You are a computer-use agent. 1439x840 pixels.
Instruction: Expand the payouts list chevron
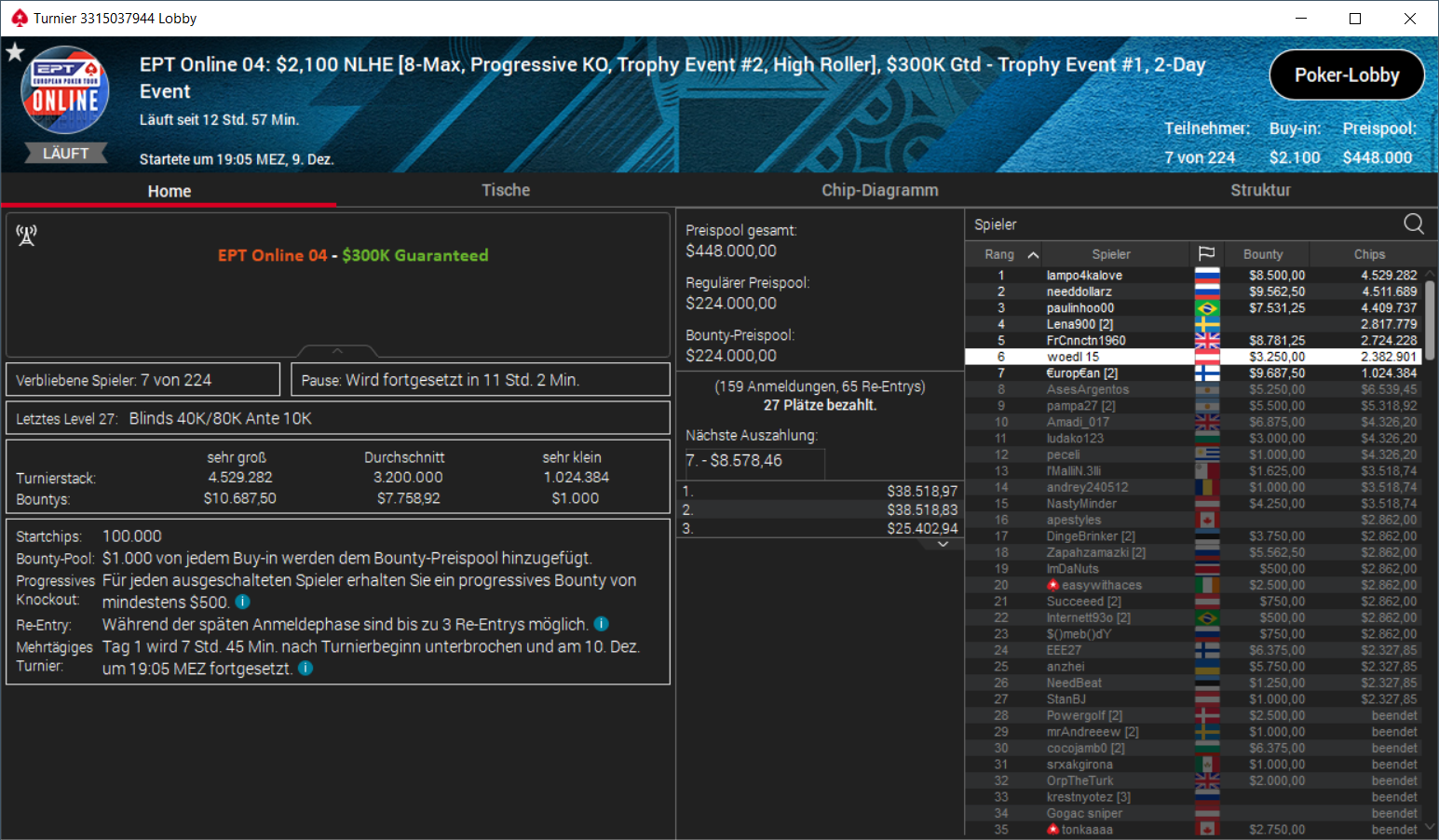(x=943, y=545)
